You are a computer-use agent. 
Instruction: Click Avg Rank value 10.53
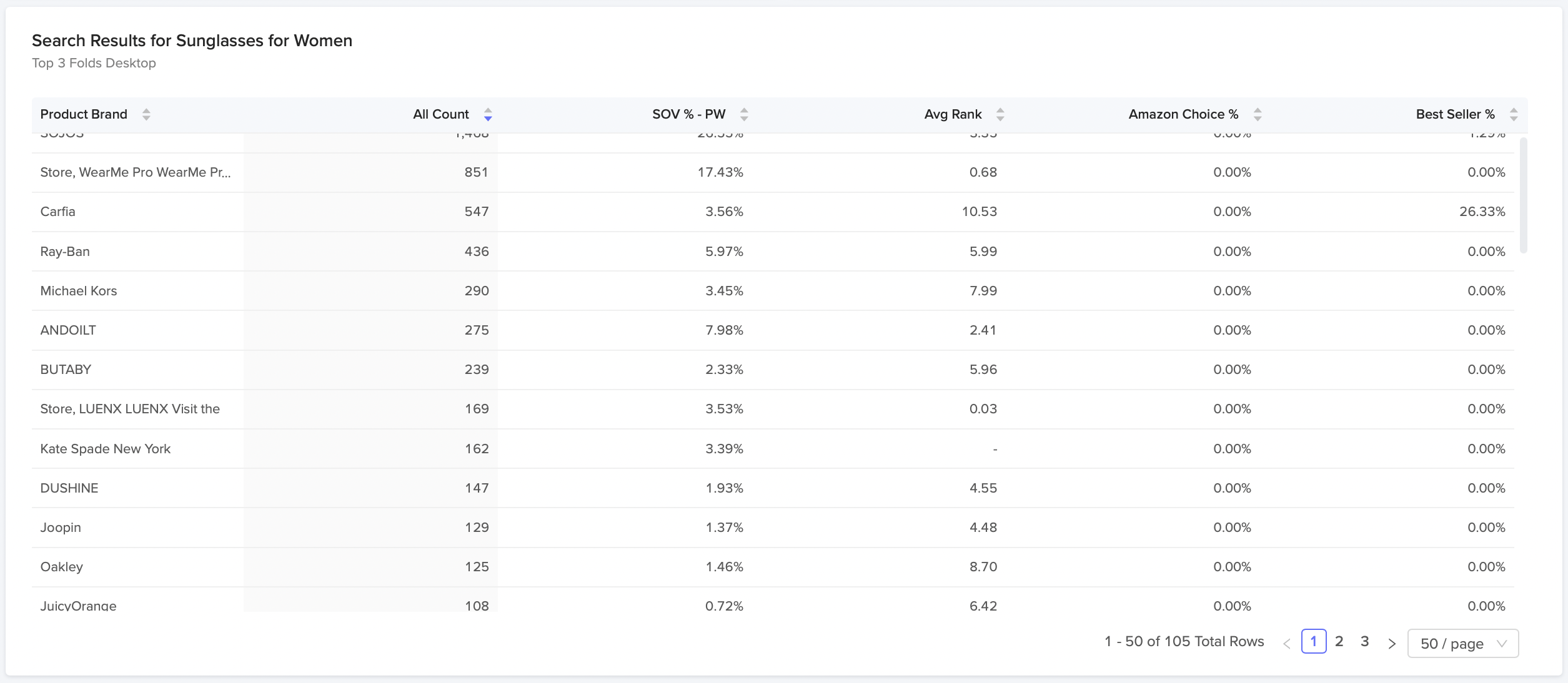(x=979, y=212)
